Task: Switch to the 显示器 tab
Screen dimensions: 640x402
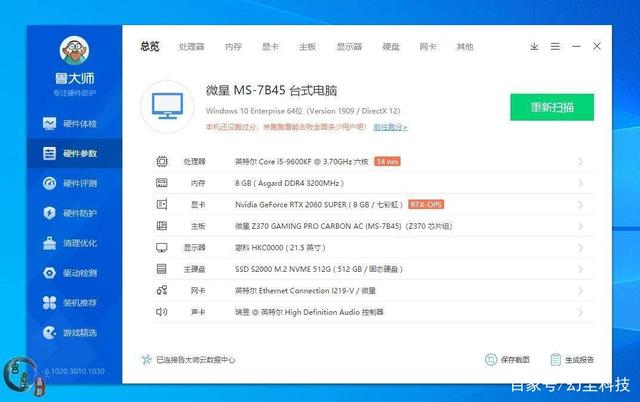Action: (349, 47)
